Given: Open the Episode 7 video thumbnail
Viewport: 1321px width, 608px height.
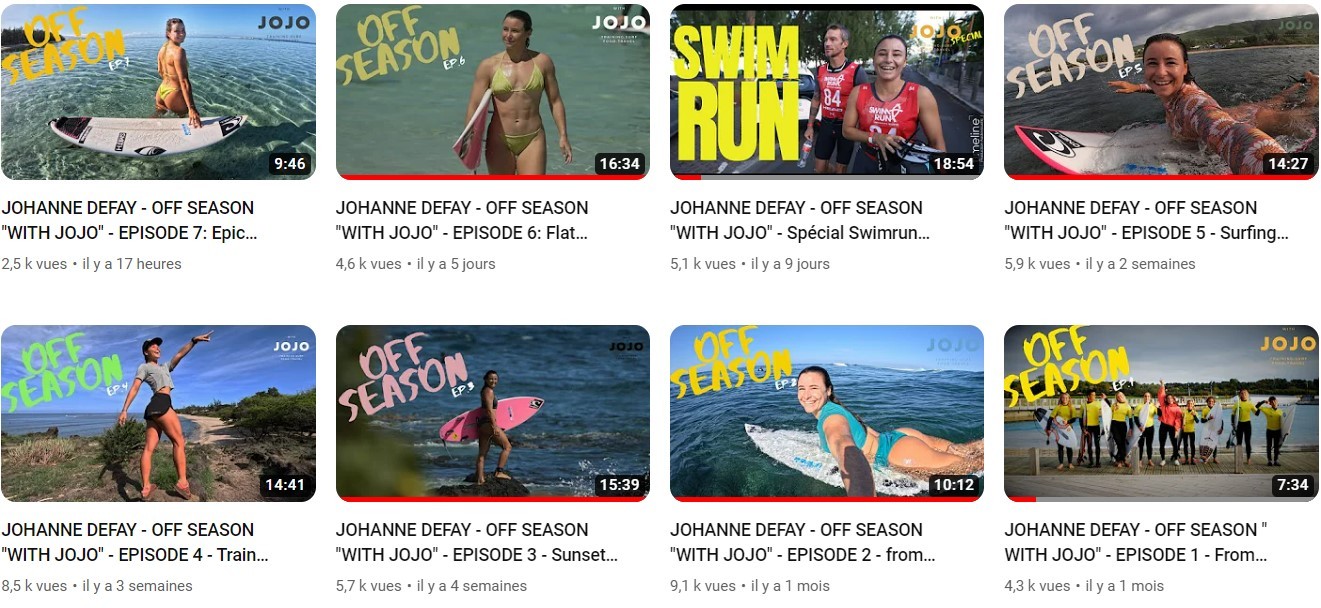Looking at the screenshot, I should [x=158, y=92].
